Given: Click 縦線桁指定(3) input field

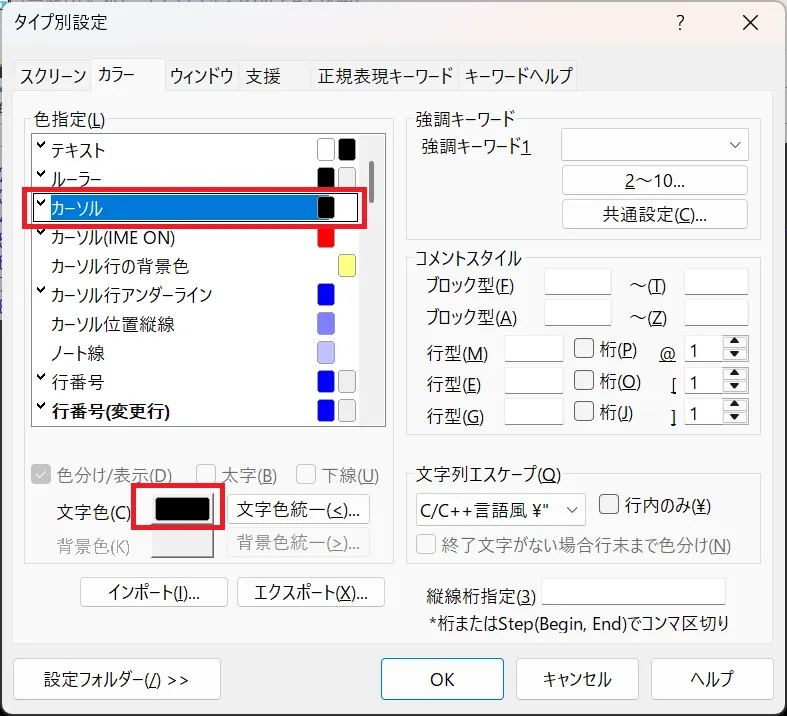Looking at the screenshot, I should [633, 593].
